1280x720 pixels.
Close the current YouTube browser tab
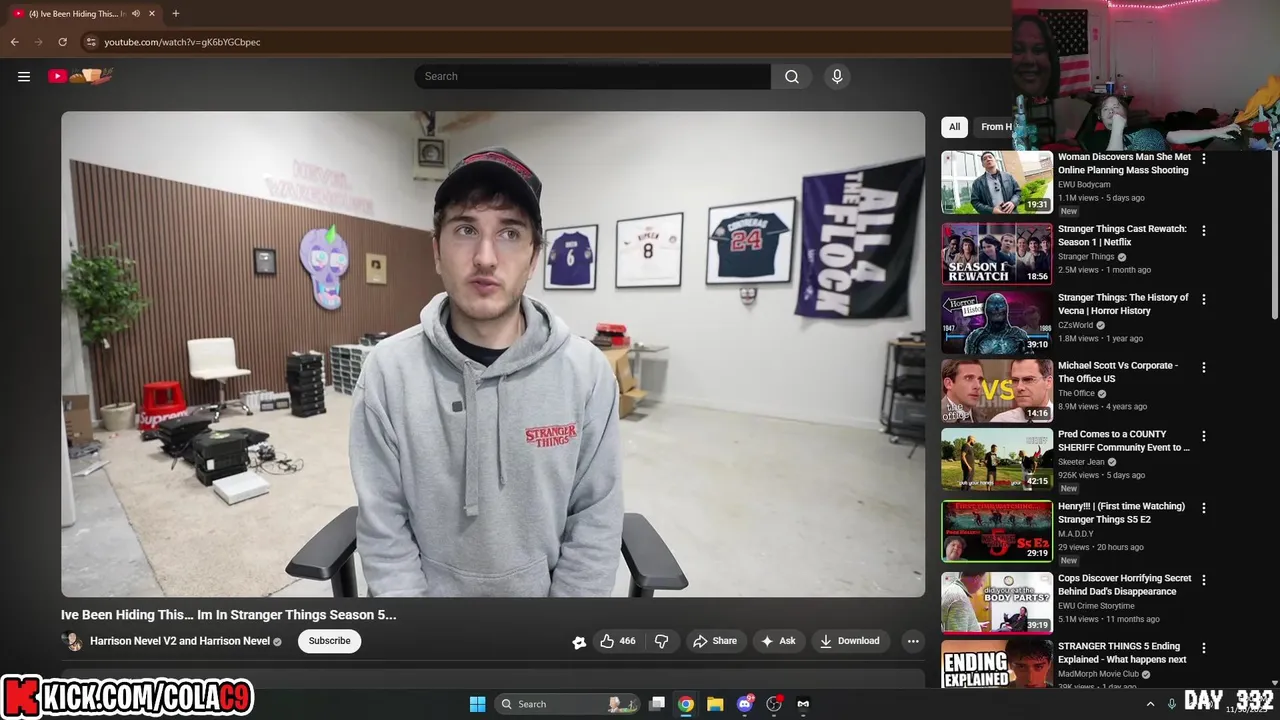coord(152,13)
